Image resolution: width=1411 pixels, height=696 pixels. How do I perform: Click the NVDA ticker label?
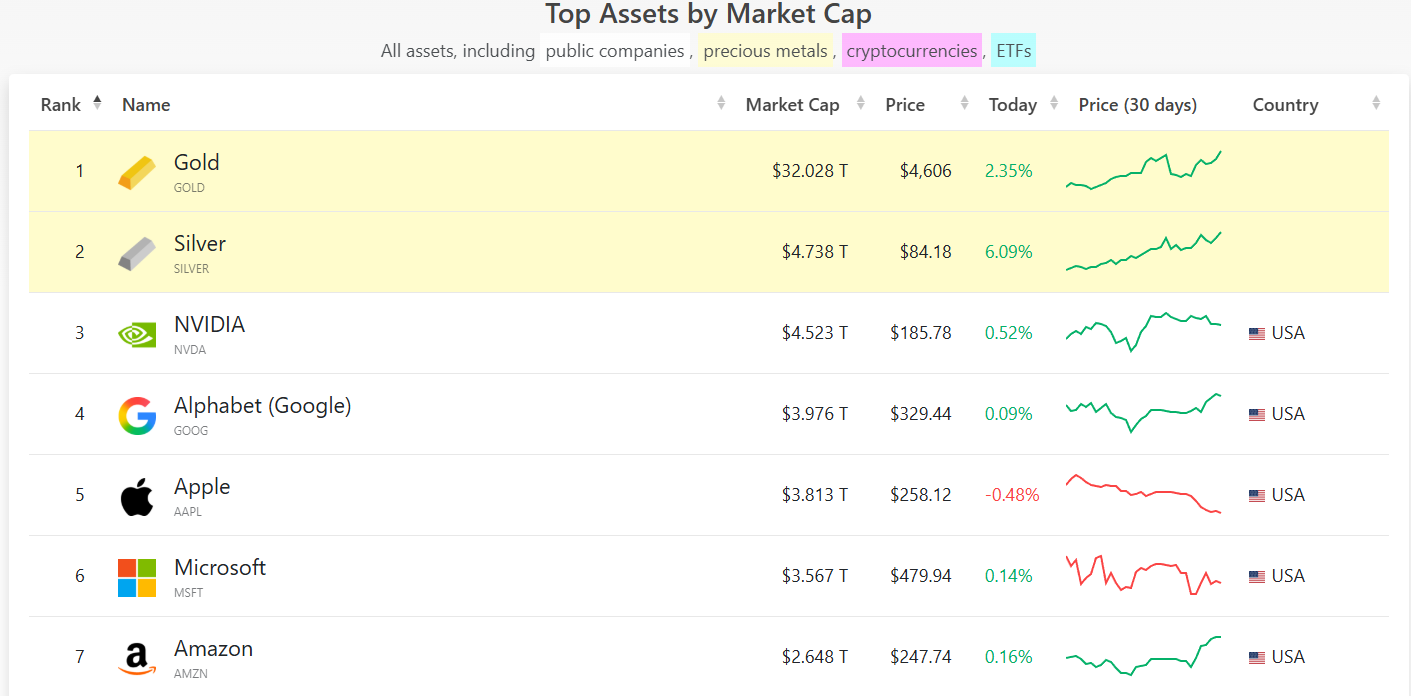pyautogui.click(x=189, y=351)
